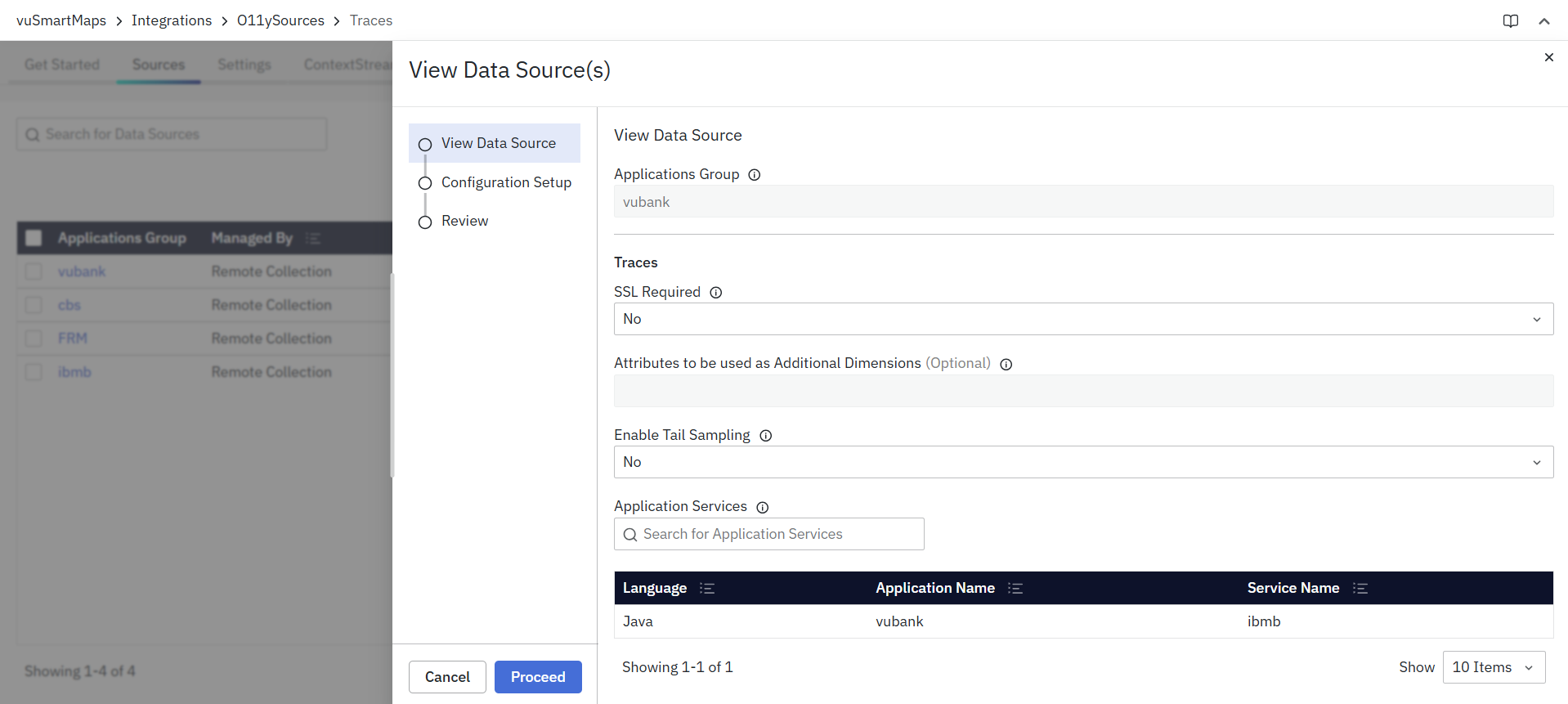Select the Configuration Setup step
This screenshot has height=704, width=1568.
pyautogui.click(x=505, y=182)
